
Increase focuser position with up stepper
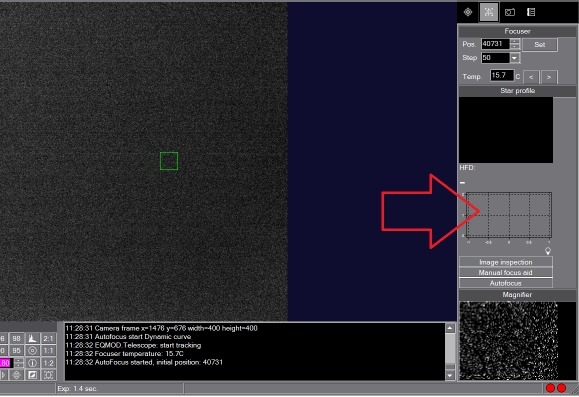(515, 41)
